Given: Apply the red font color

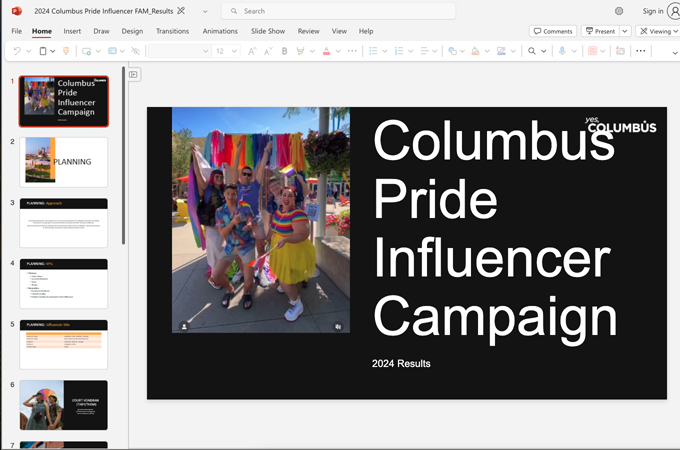Looking at the screenshot, I should [327, 51].
